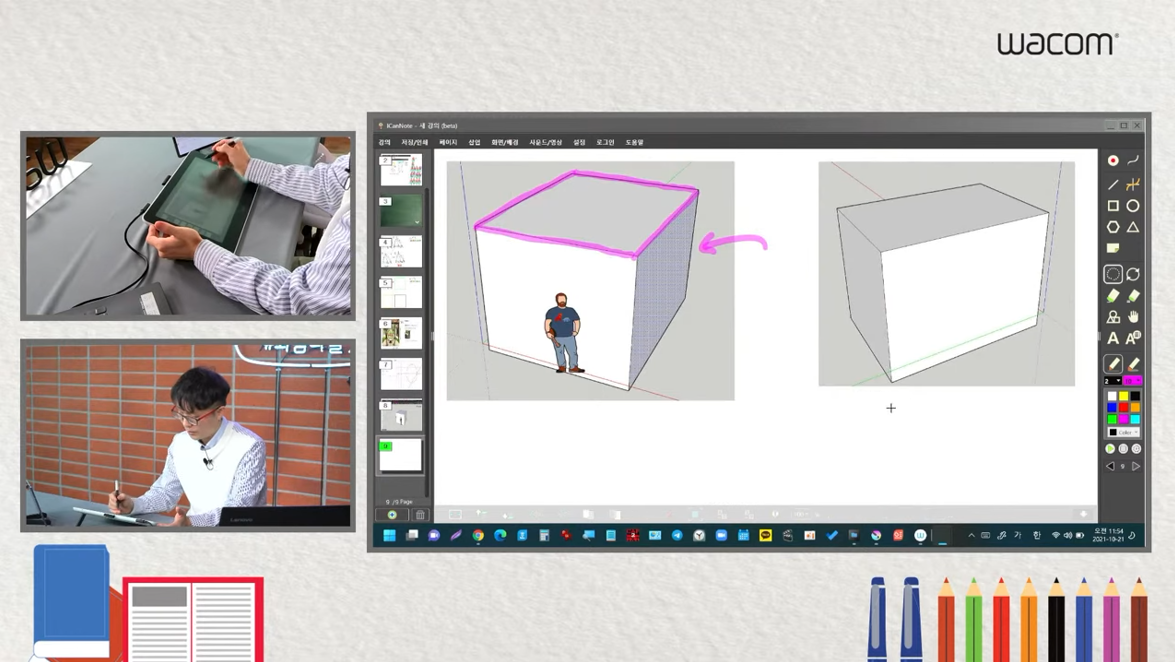This screenshot has height=662, width=1175.
Task: Choose the text box A tool
Action: (x=1133, y=338)
